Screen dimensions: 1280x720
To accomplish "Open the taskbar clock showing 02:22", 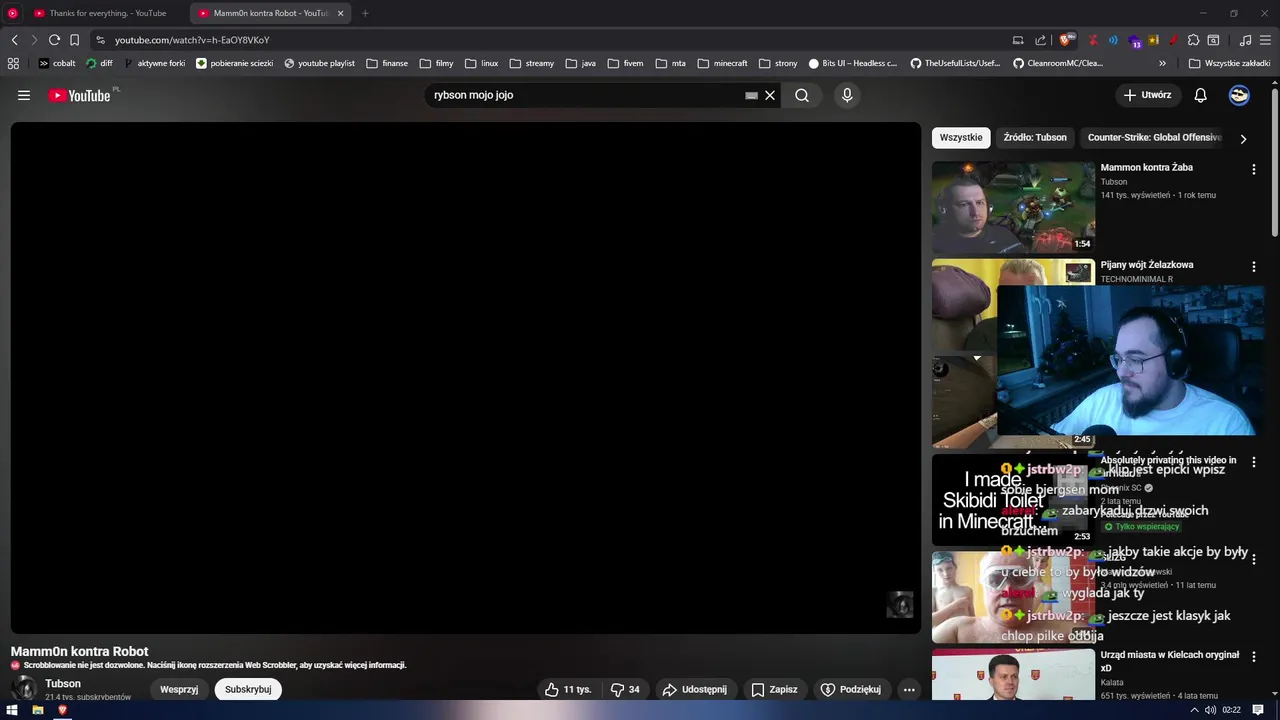I will [1231, 710].
